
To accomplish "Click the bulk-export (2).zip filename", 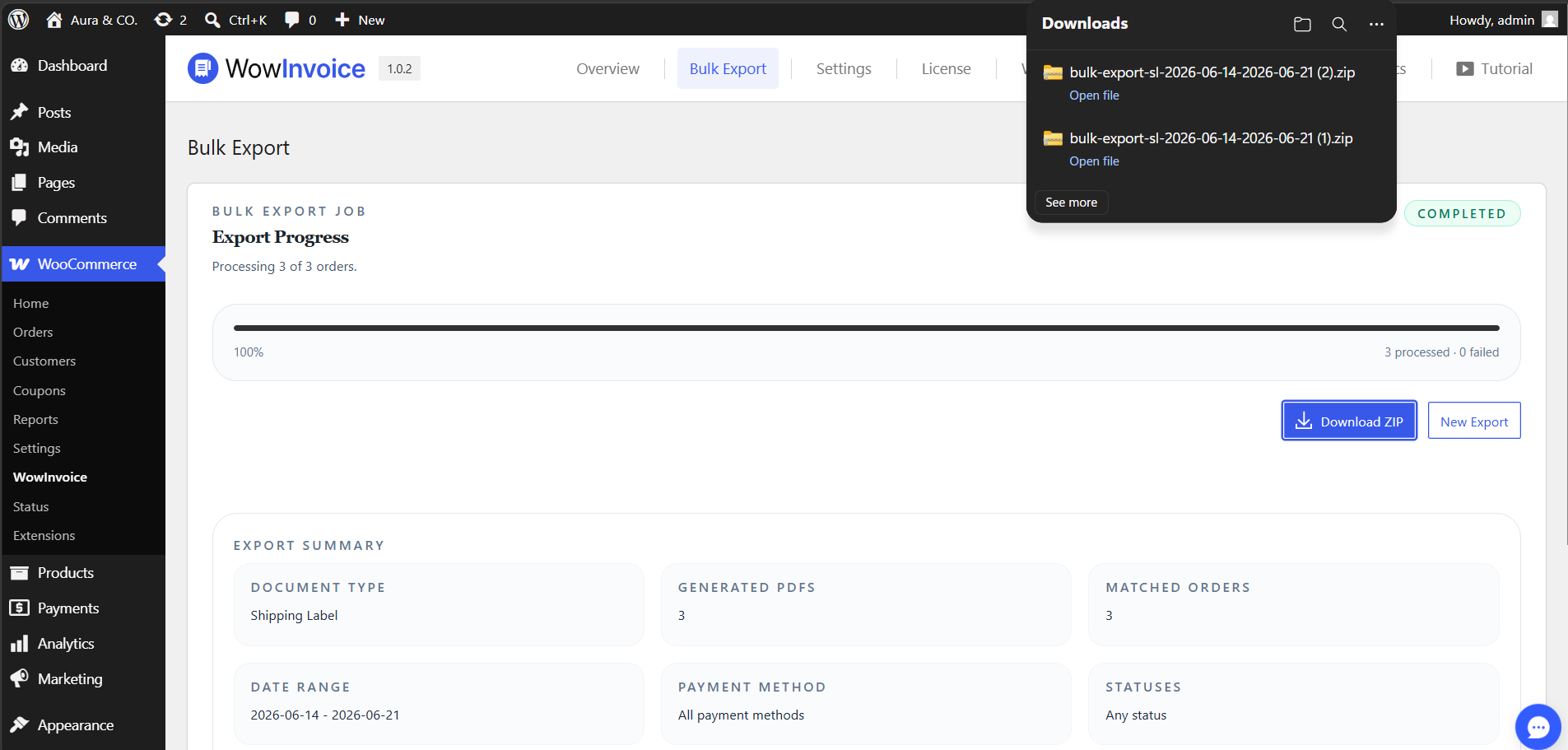I will [x=1212, y=72].
